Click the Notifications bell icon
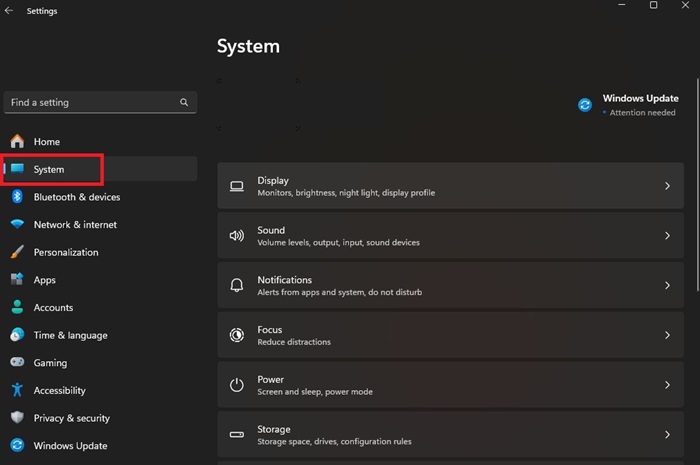 point(237,285)
